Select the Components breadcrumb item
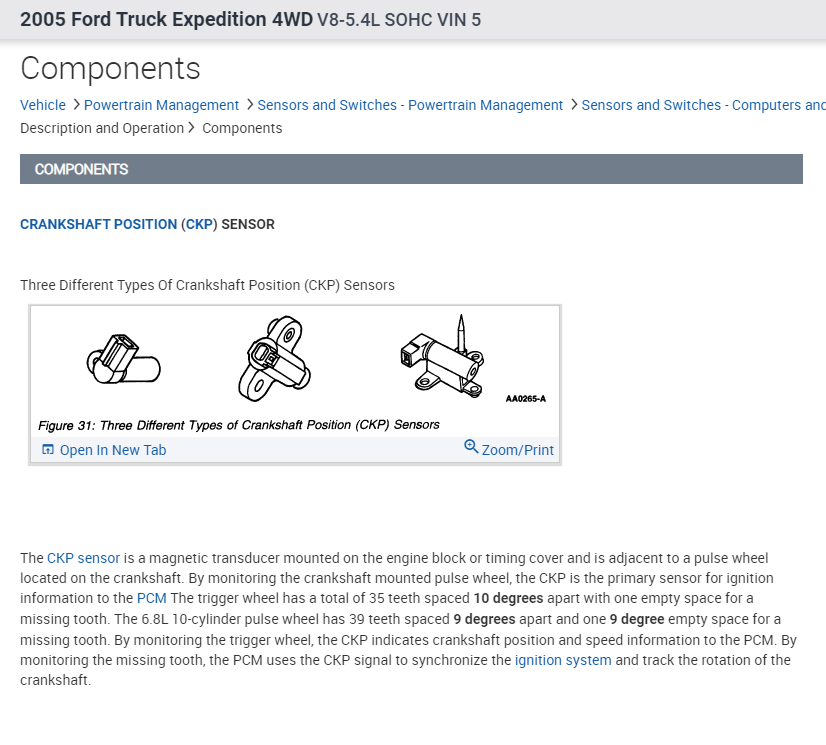Image resolution: width=826 pixels, height=745 pixels. [x=242, y=128]
